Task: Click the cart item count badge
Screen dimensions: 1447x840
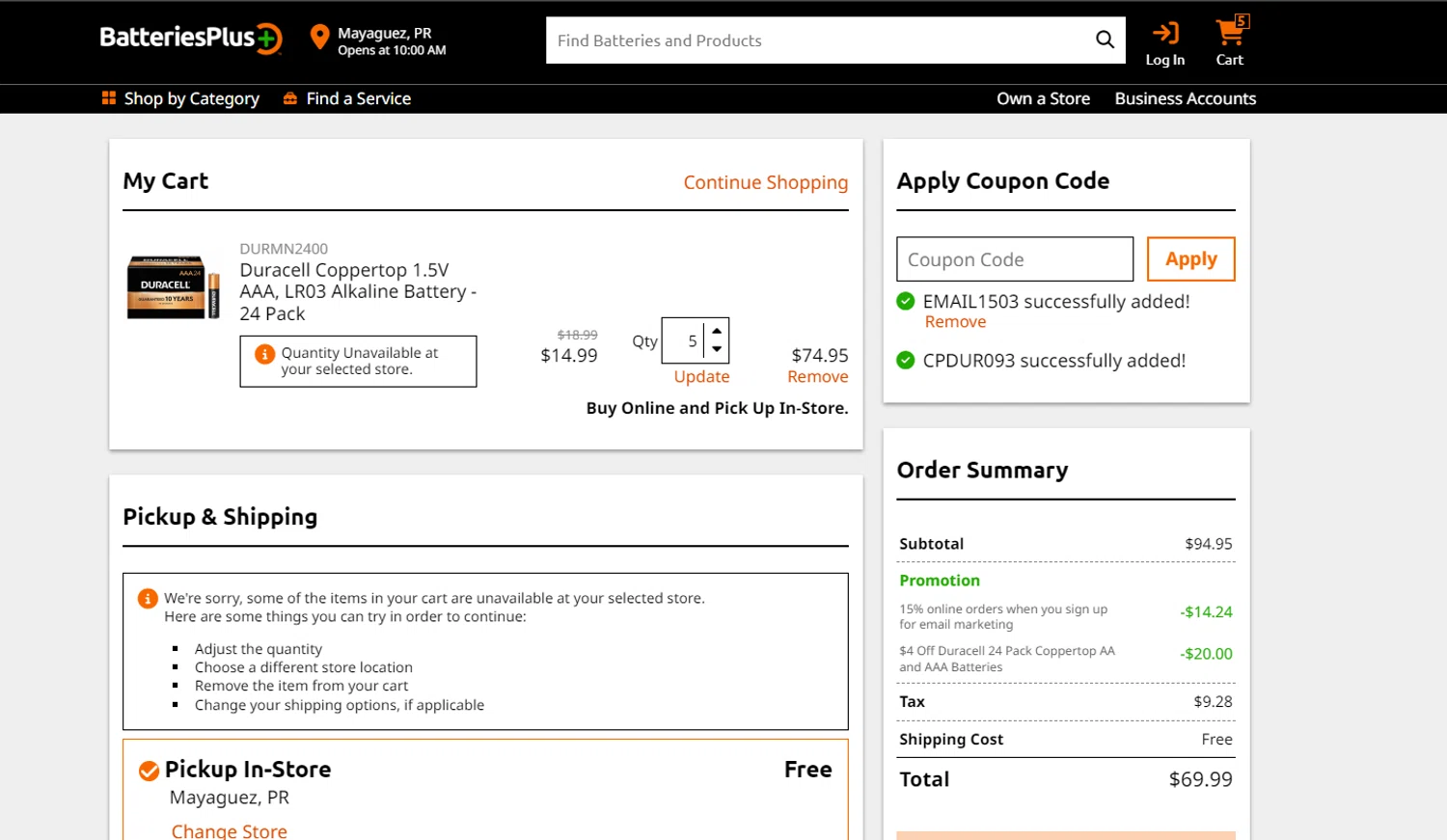Action: pyautogui.click(x=1242, y=21)
